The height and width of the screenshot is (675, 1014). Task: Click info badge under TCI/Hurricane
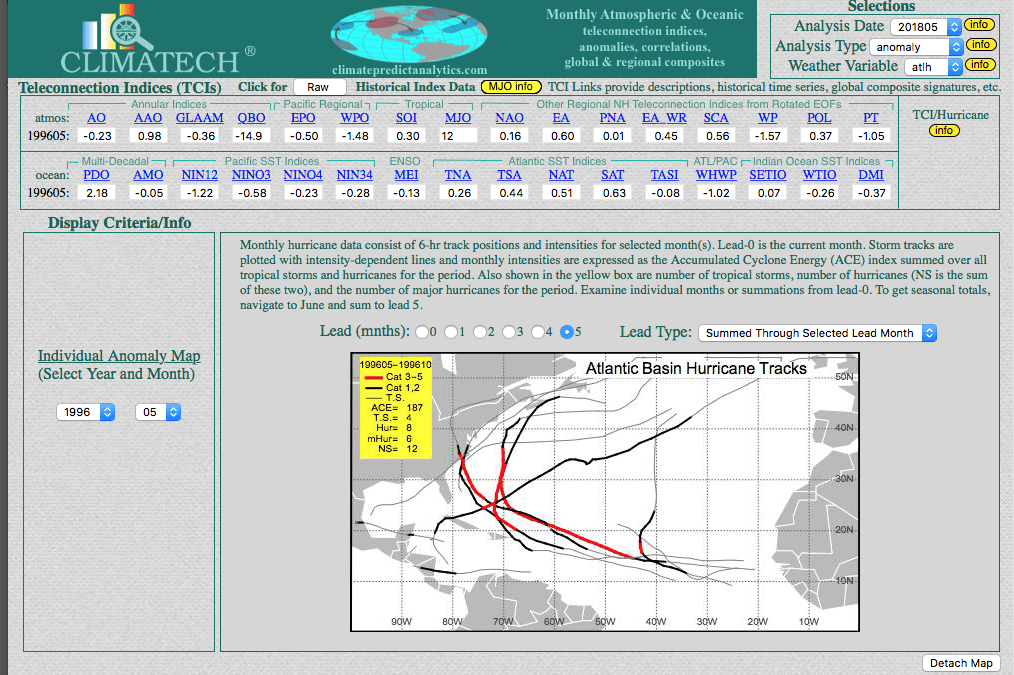(x=944, y=131)
